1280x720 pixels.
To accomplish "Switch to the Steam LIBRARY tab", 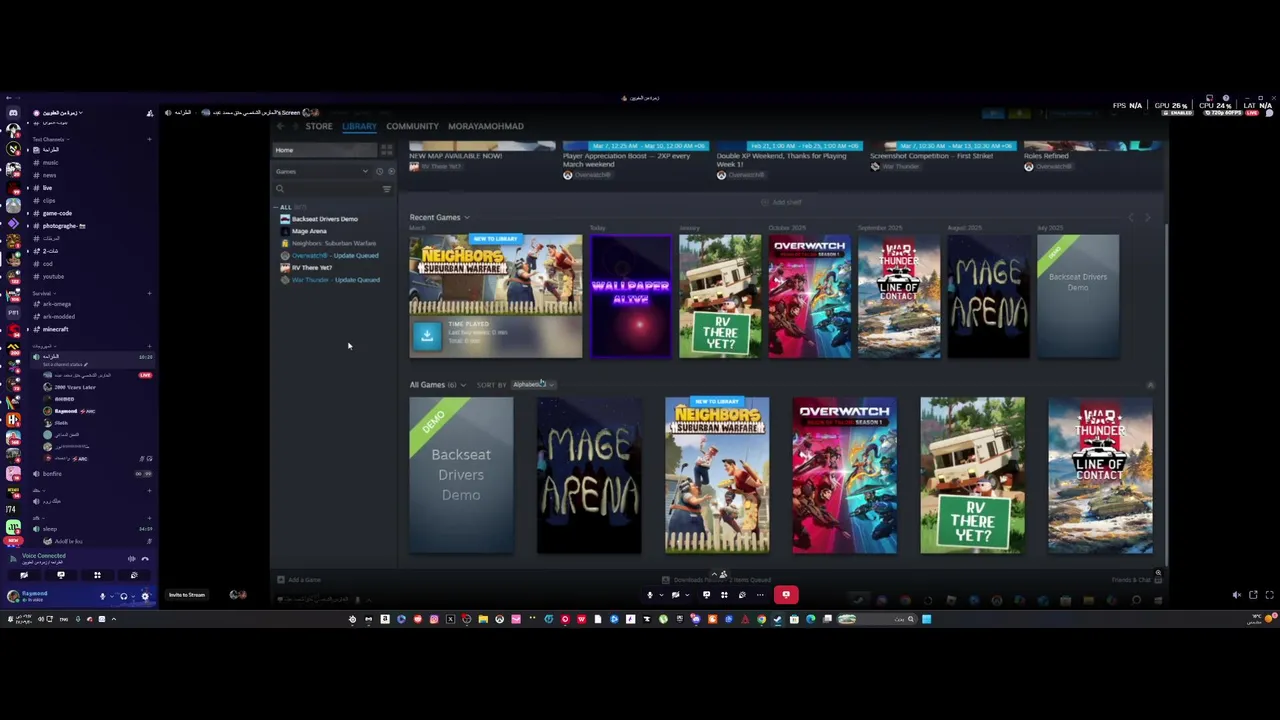I will pyautogui.click(x=359, y=126).
